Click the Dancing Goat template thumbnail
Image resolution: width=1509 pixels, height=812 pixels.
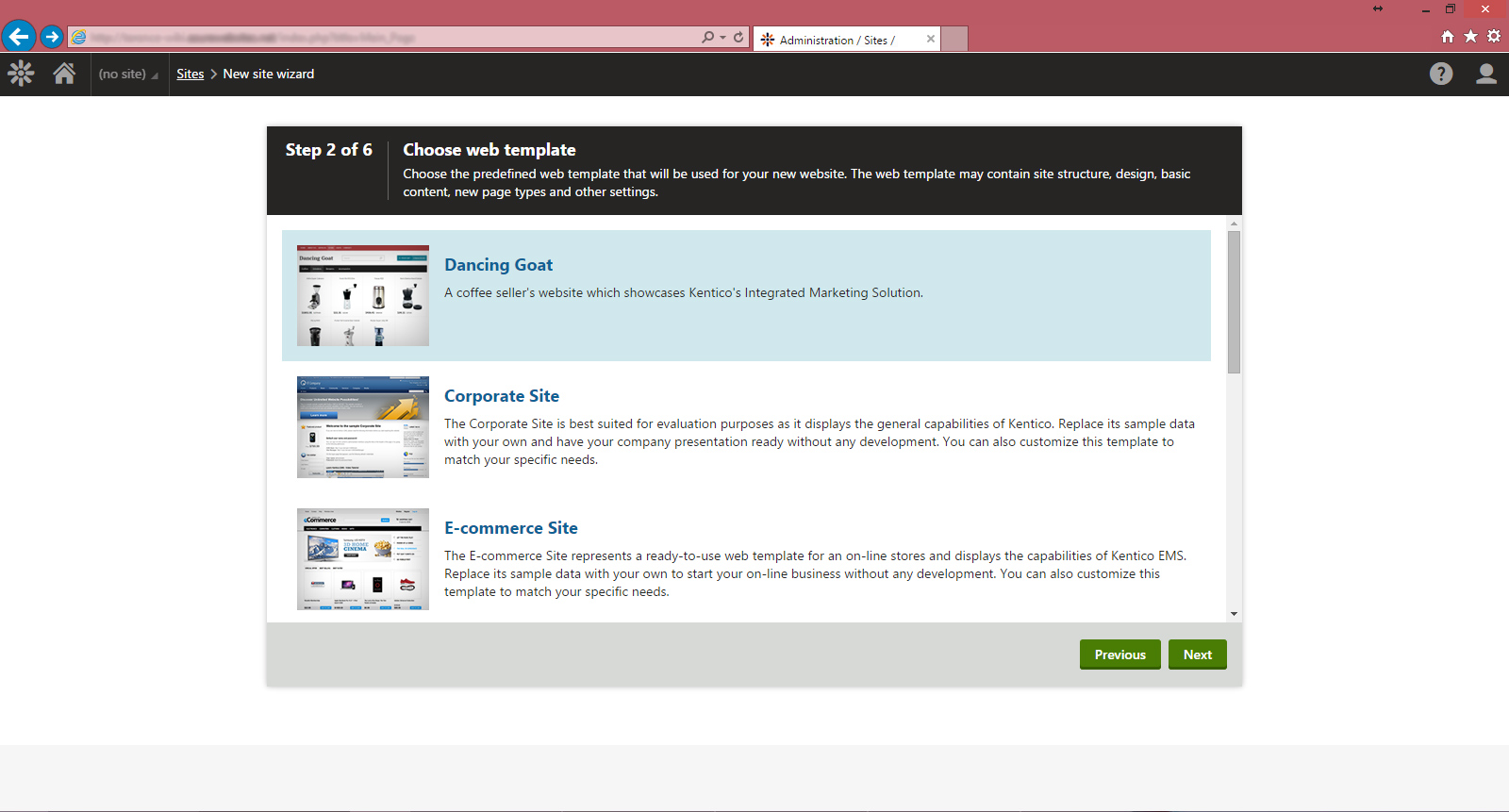click(363, 295)
